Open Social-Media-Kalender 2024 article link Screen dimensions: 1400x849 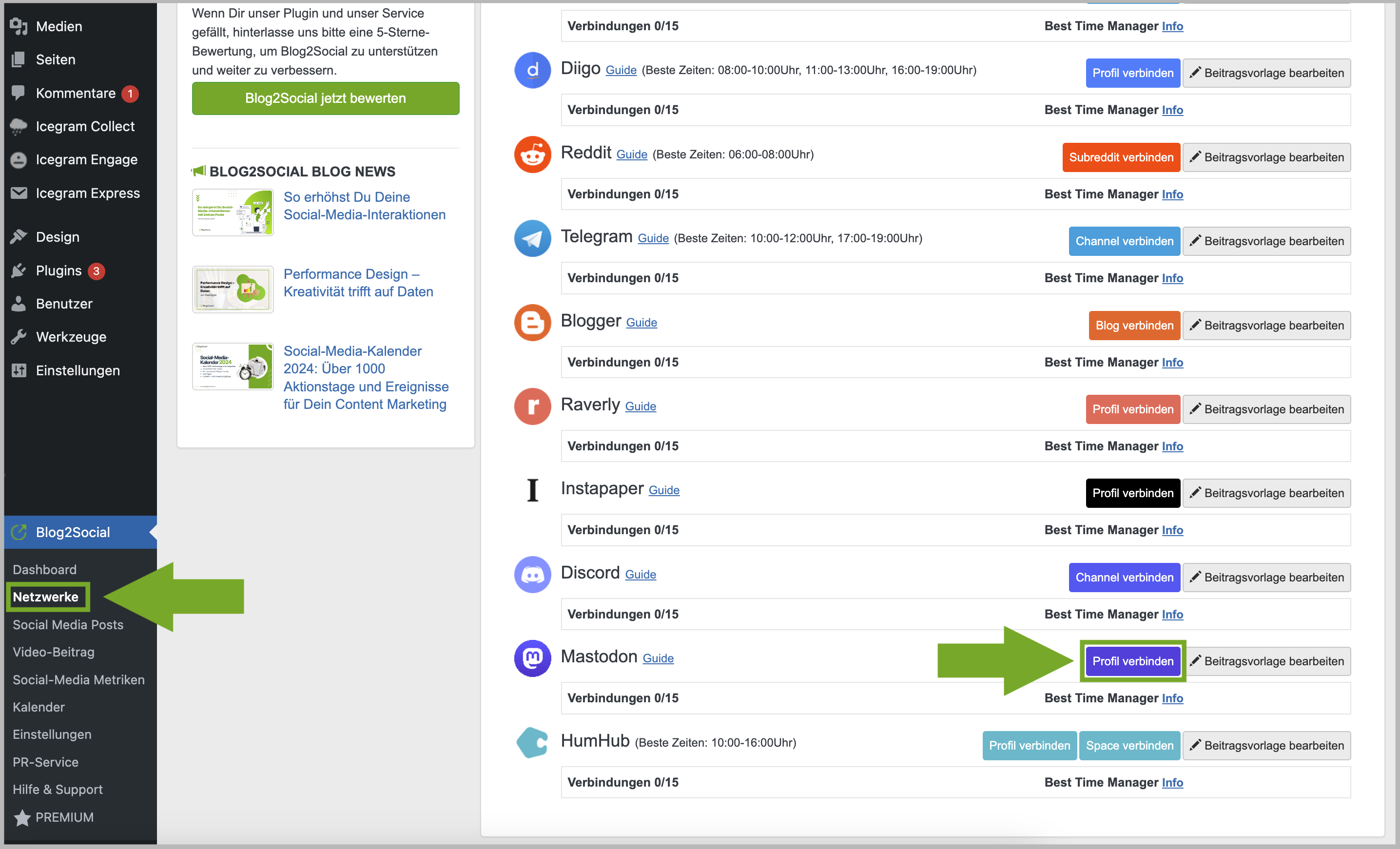(366, 377)
